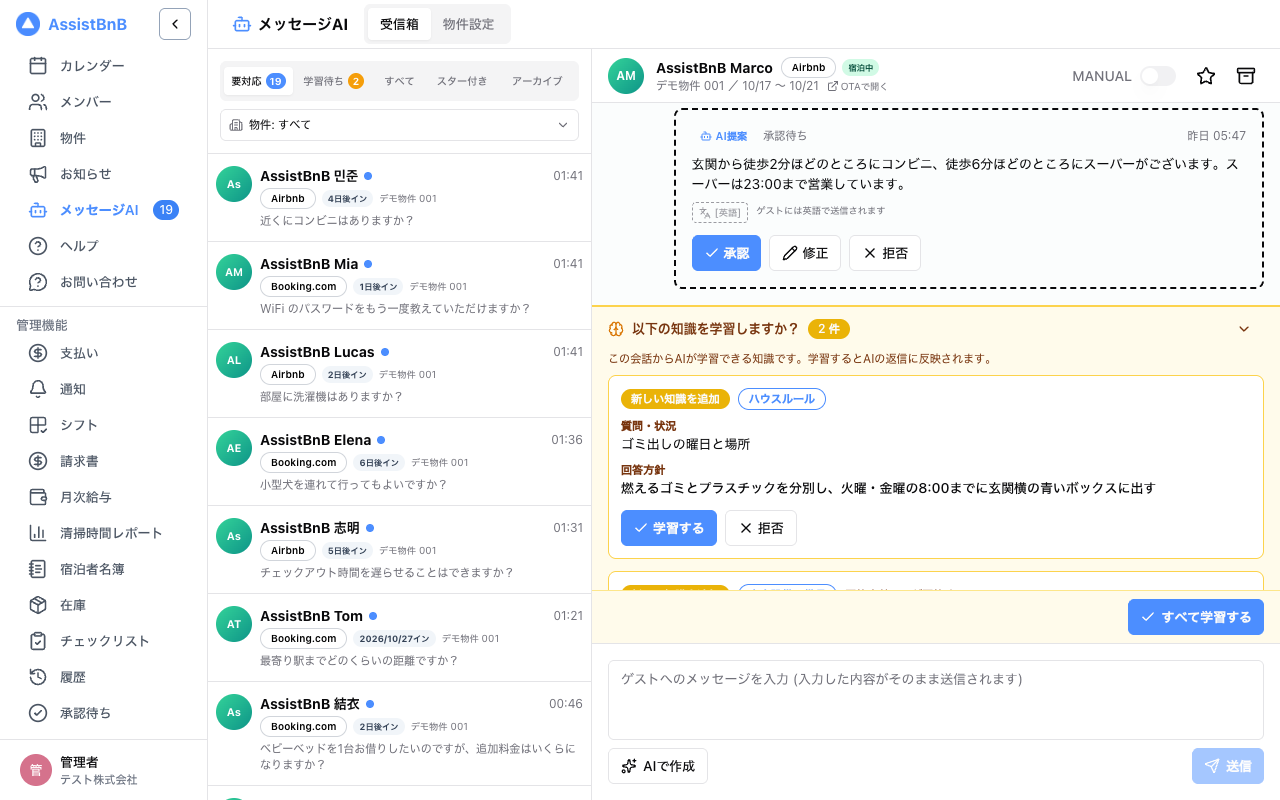
Task: Open 承認待ち page from sidebar
Action: [104, 713]
